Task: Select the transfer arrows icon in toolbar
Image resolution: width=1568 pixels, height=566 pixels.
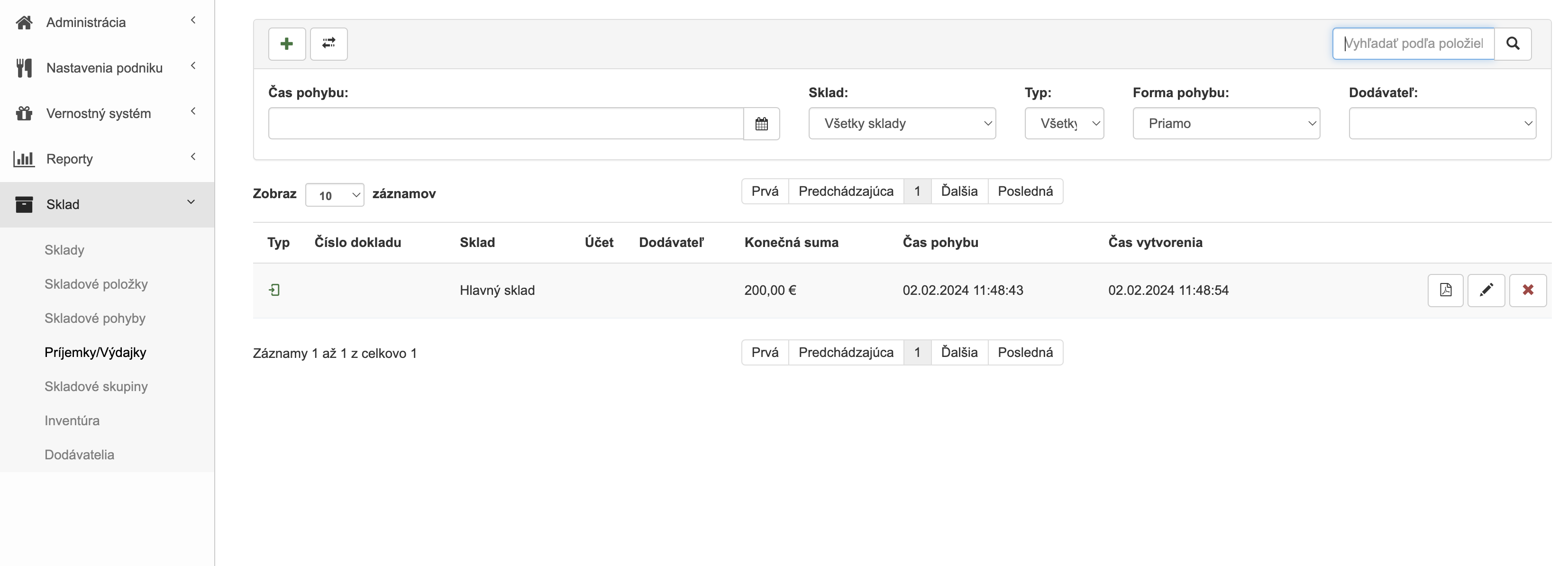Action: 328,43
